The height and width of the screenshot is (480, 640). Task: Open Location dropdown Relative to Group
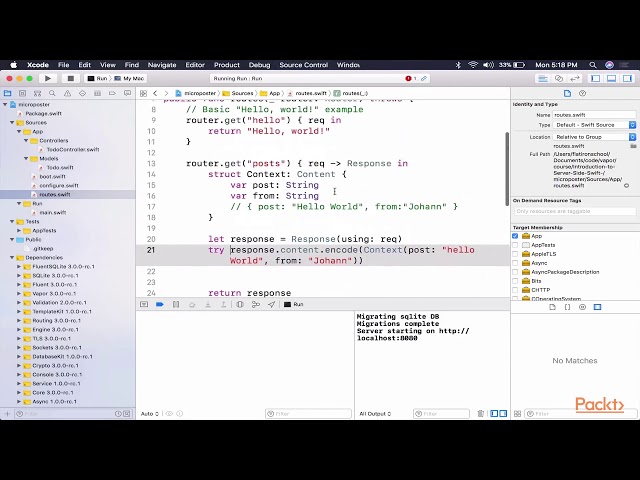pos(594,137)
